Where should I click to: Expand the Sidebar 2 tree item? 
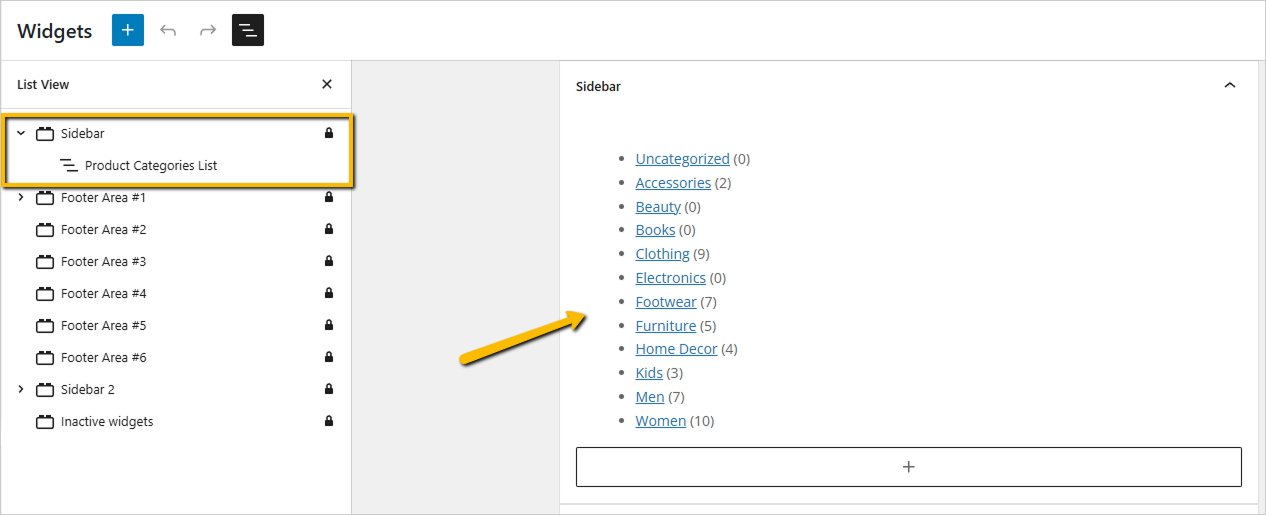[21, 389]
